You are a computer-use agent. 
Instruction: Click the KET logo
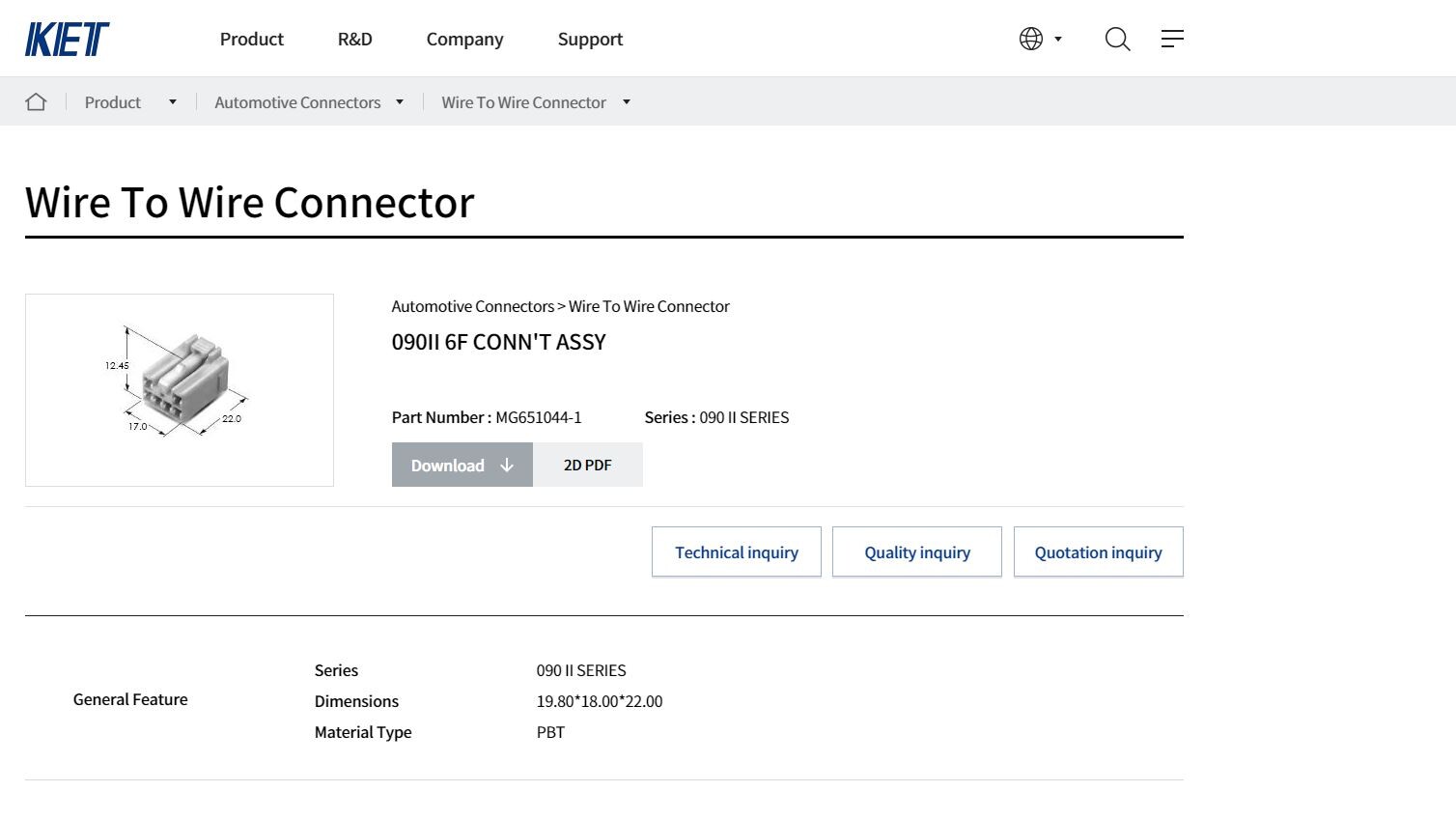pos(67,40)
